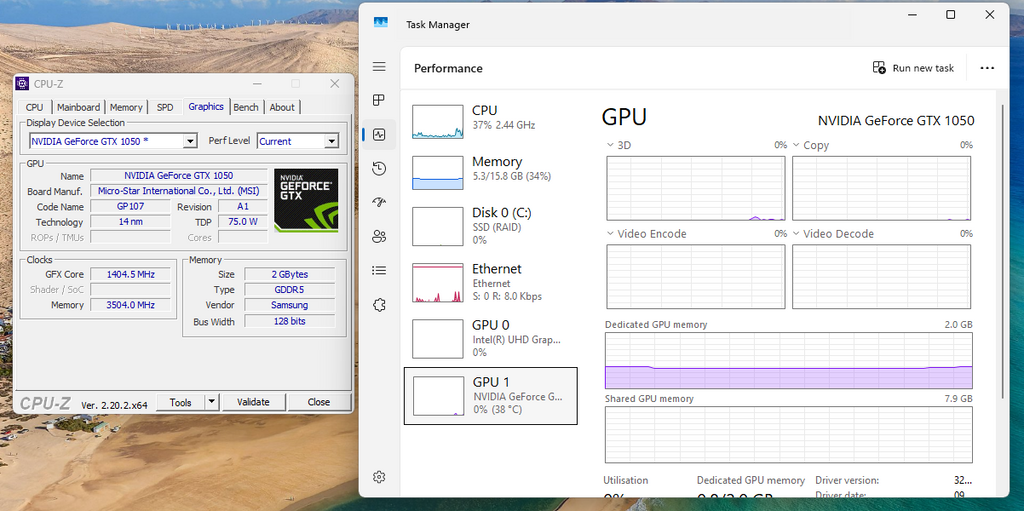Maximize the Task Manager window
Viewport: 1024px width, 511px height.
coord(951,14)
